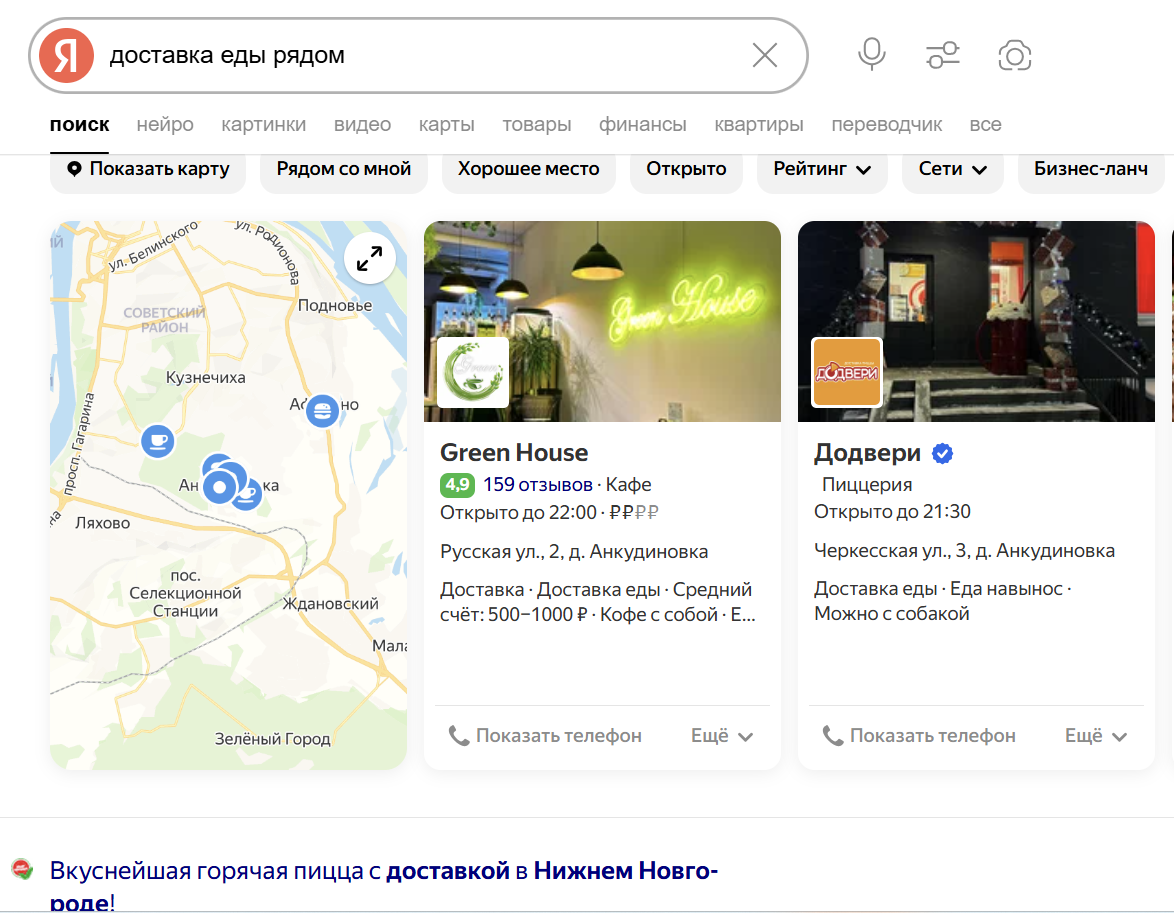Select the поиск tab
The height and width of the screenshot is (913, 1174).
79,124
